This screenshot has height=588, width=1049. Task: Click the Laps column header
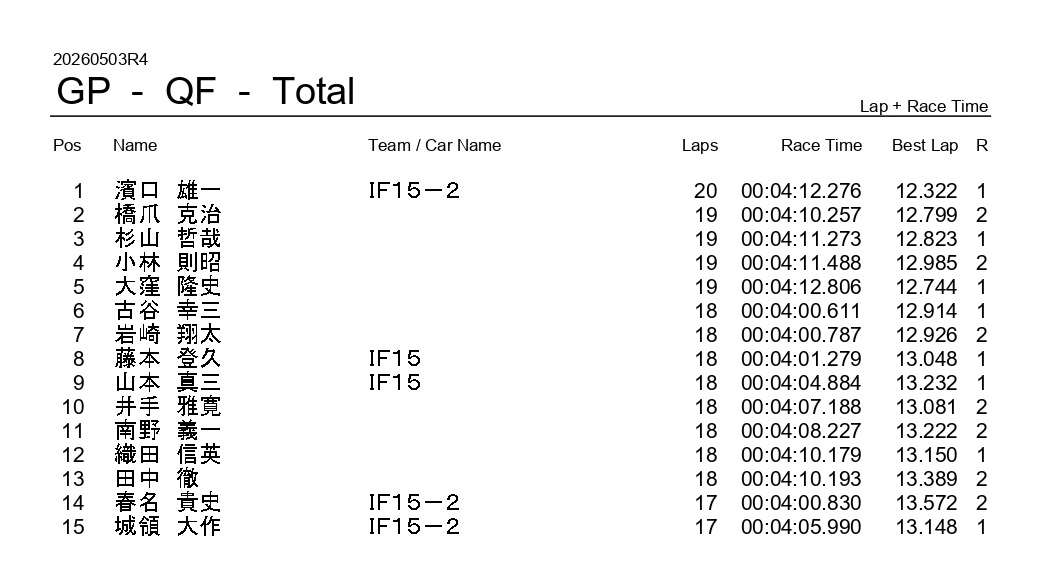click(x=700, y=145)
